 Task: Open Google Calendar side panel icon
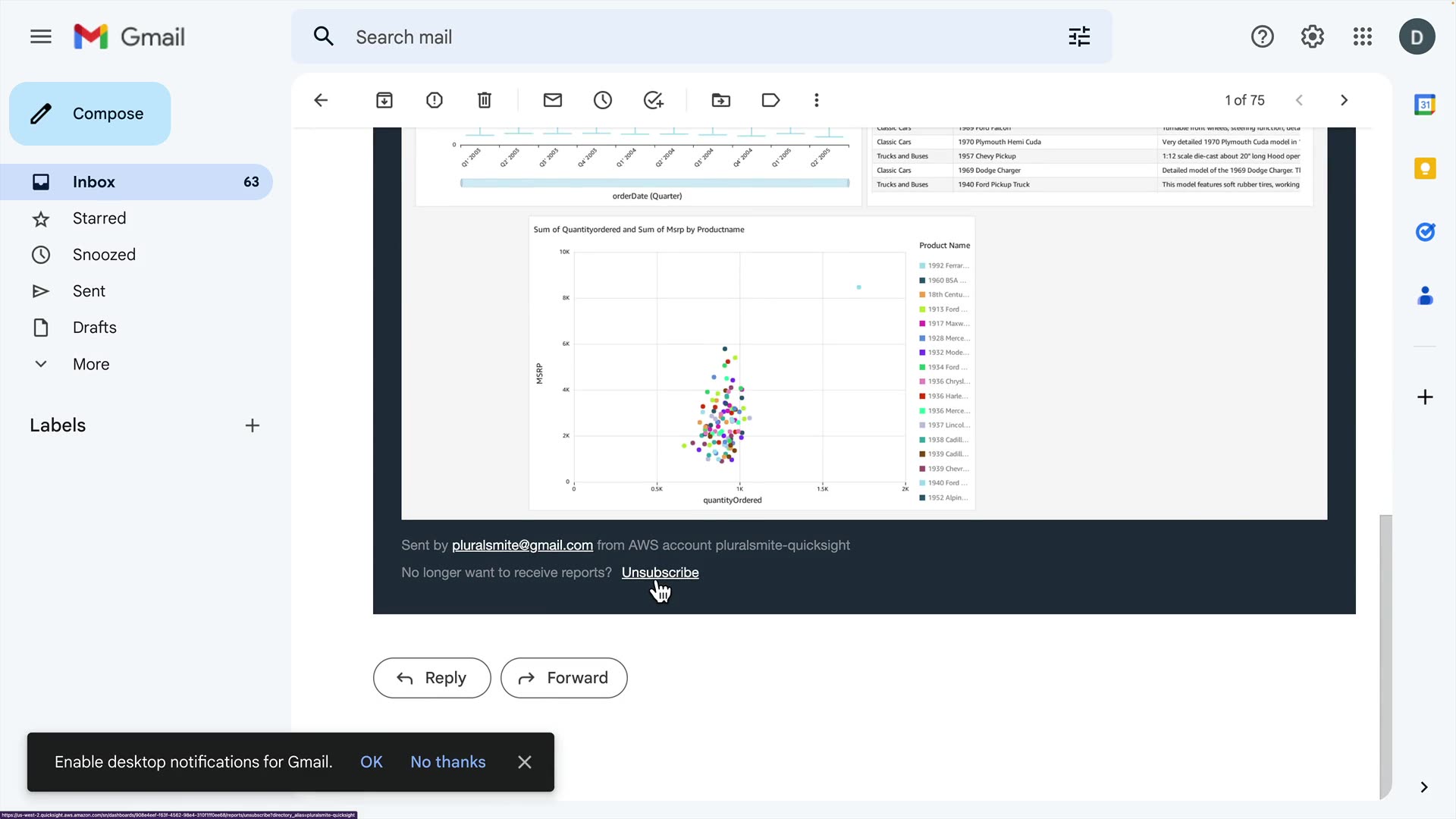coord(1425,105)
